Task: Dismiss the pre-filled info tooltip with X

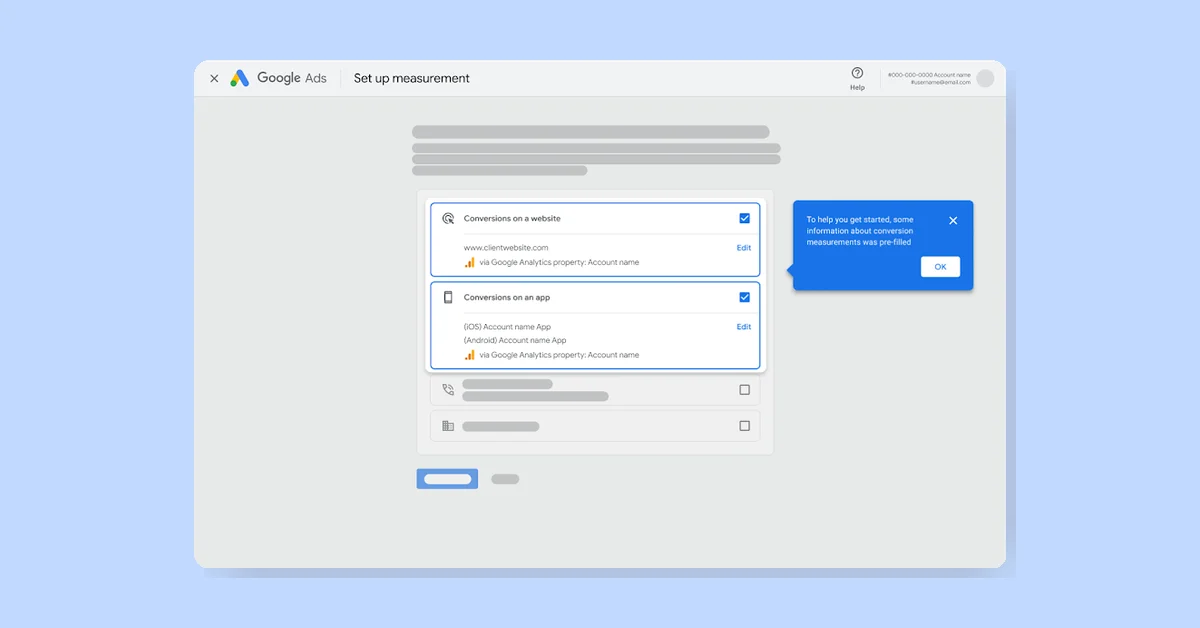Action: click(953, 221)
